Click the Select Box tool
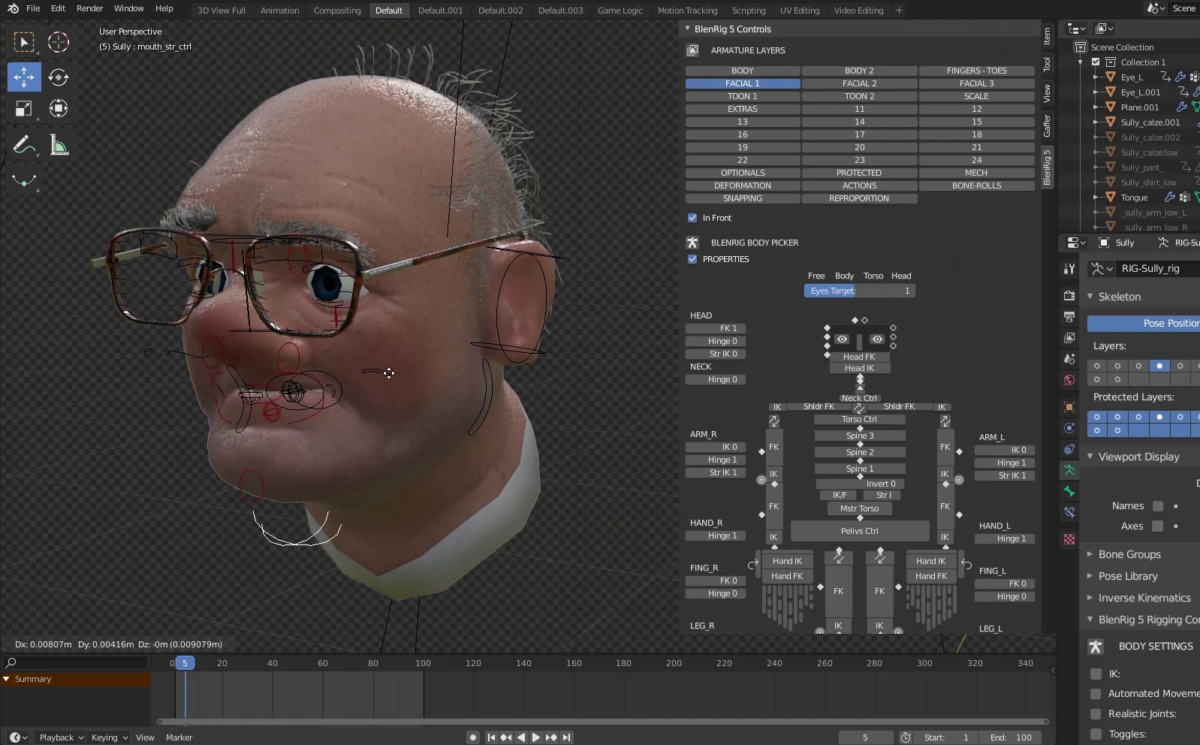 point(24,42)
